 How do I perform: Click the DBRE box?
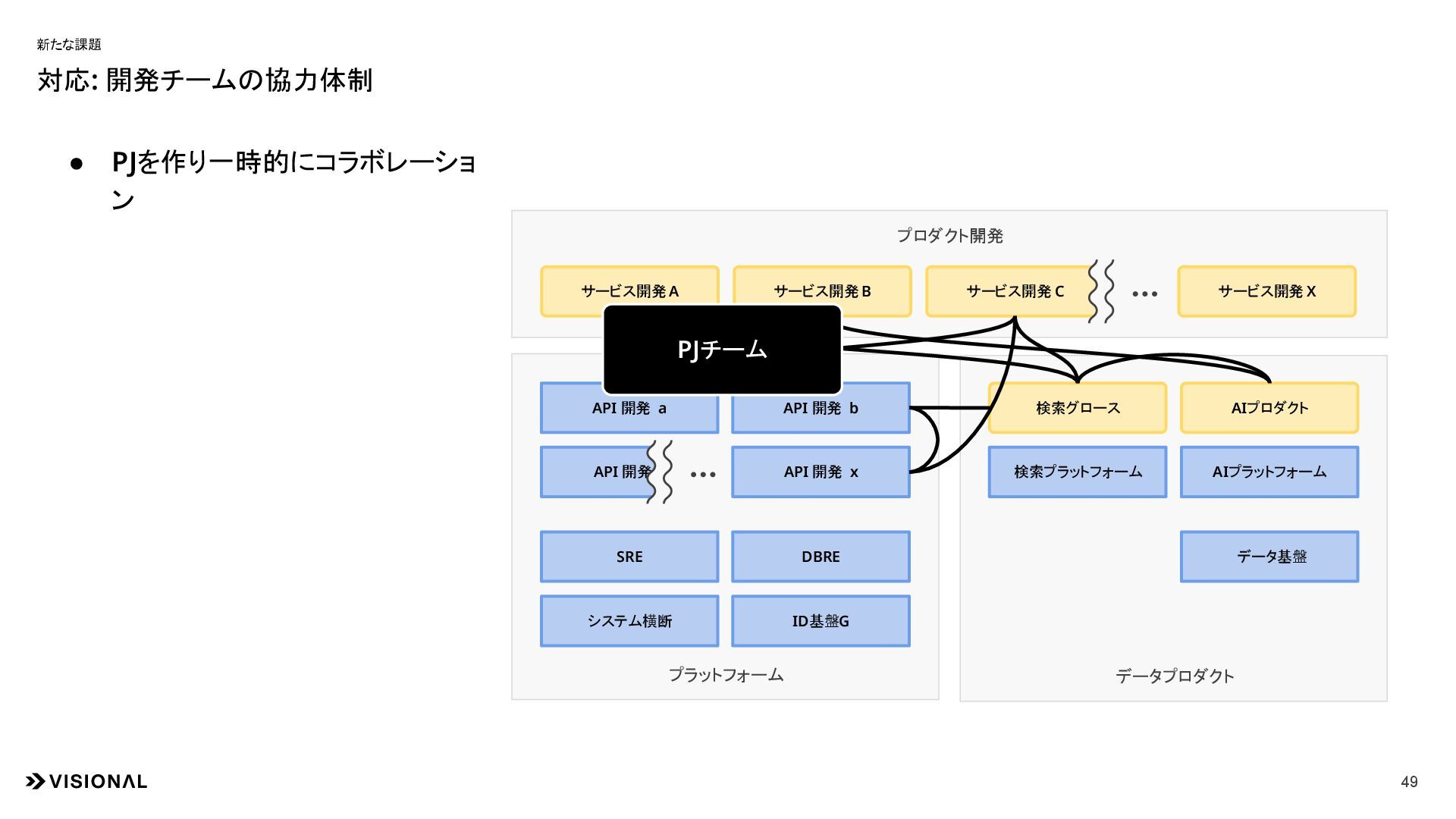[821, 557]
